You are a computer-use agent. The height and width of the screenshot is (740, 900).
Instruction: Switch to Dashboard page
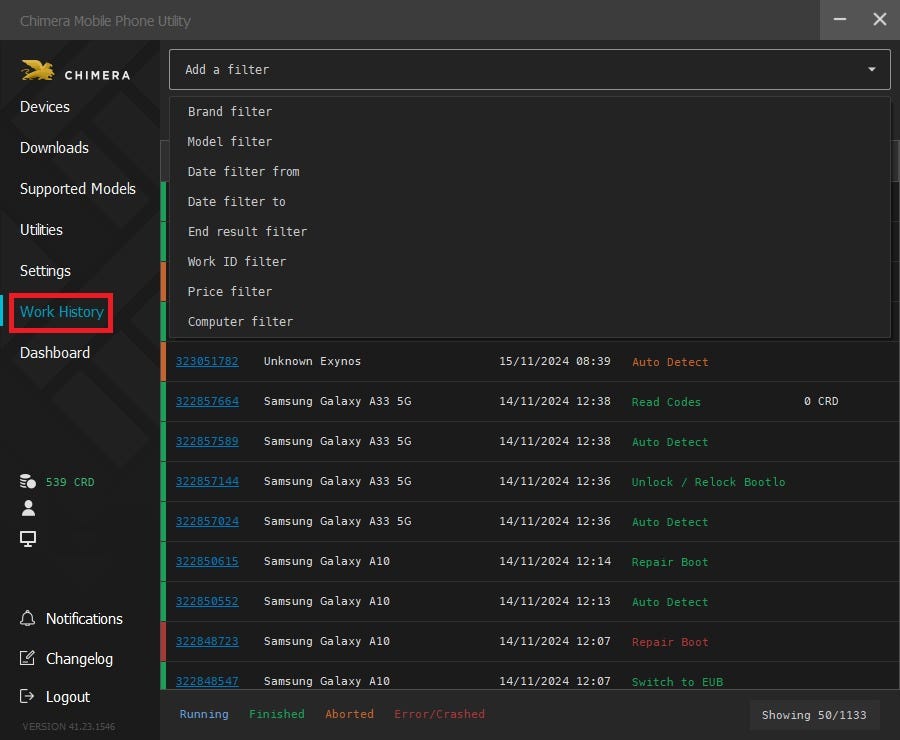tap(55, 353)
